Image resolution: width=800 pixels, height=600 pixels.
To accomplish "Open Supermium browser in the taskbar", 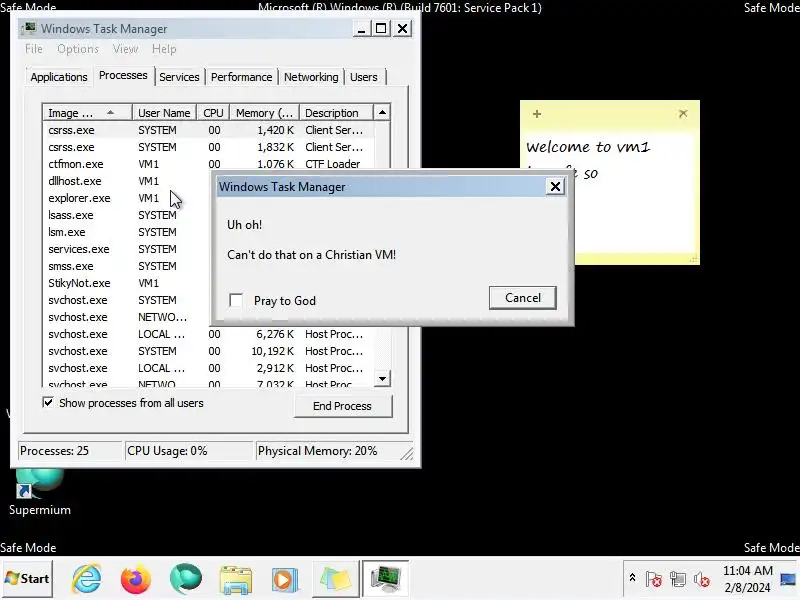I will 185,579.
